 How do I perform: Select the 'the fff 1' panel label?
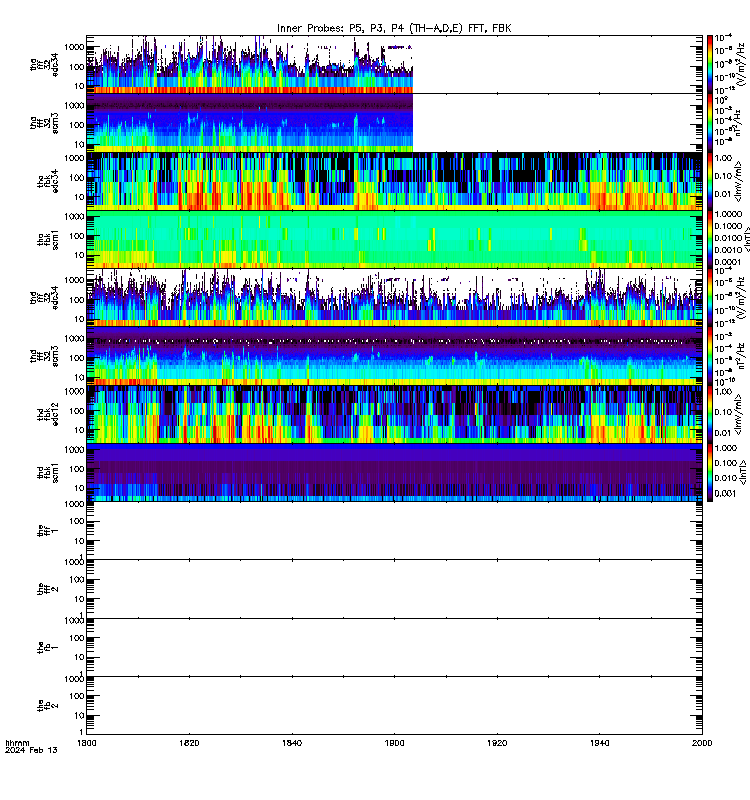point(47,531)
